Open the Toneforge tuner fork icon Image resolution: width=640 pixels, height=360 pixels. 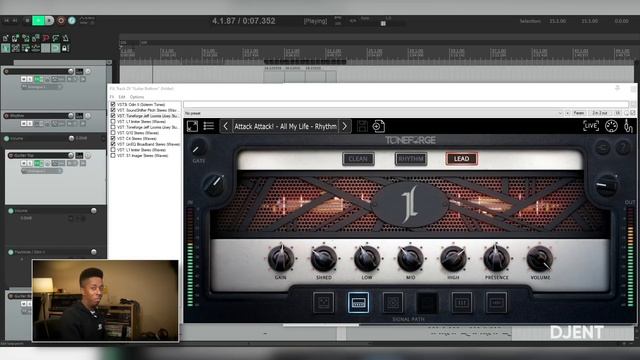coord(628,126)
